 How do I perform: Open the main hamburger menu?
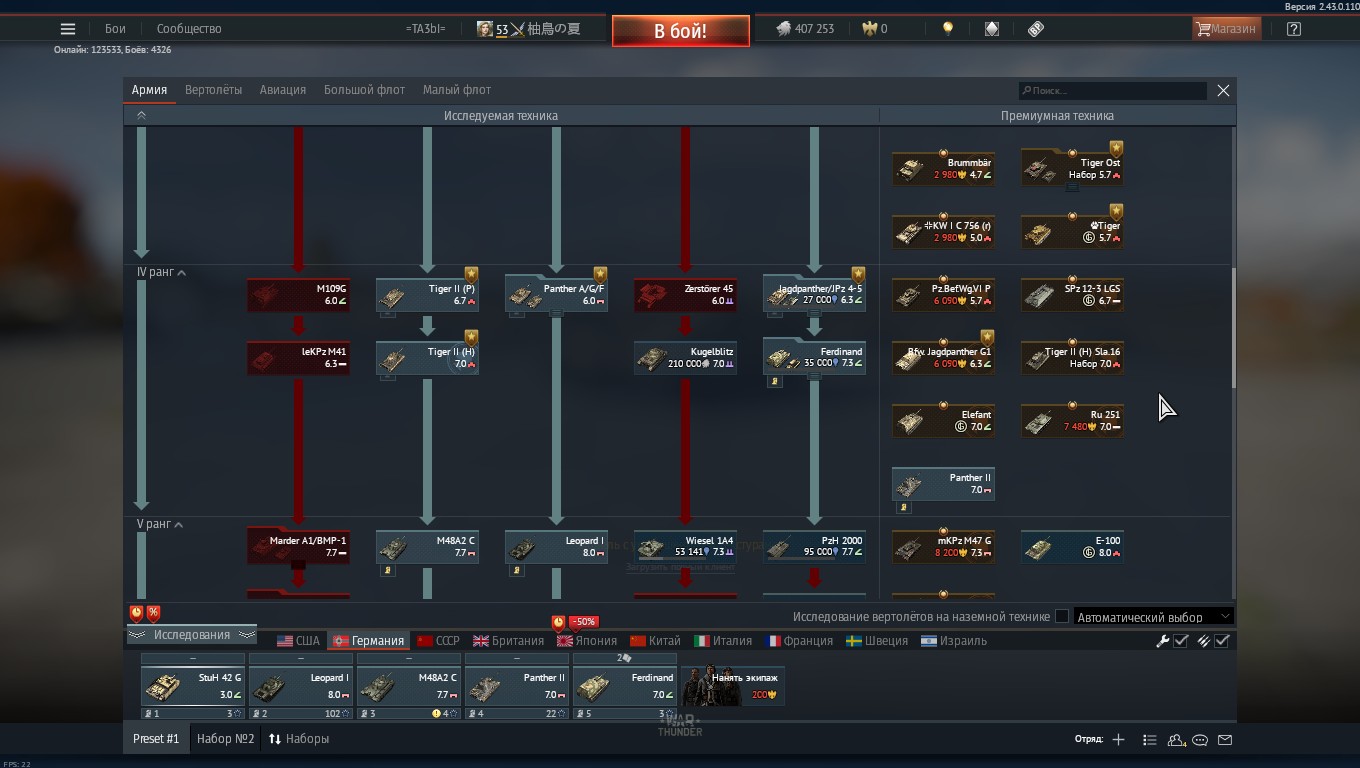68,29
